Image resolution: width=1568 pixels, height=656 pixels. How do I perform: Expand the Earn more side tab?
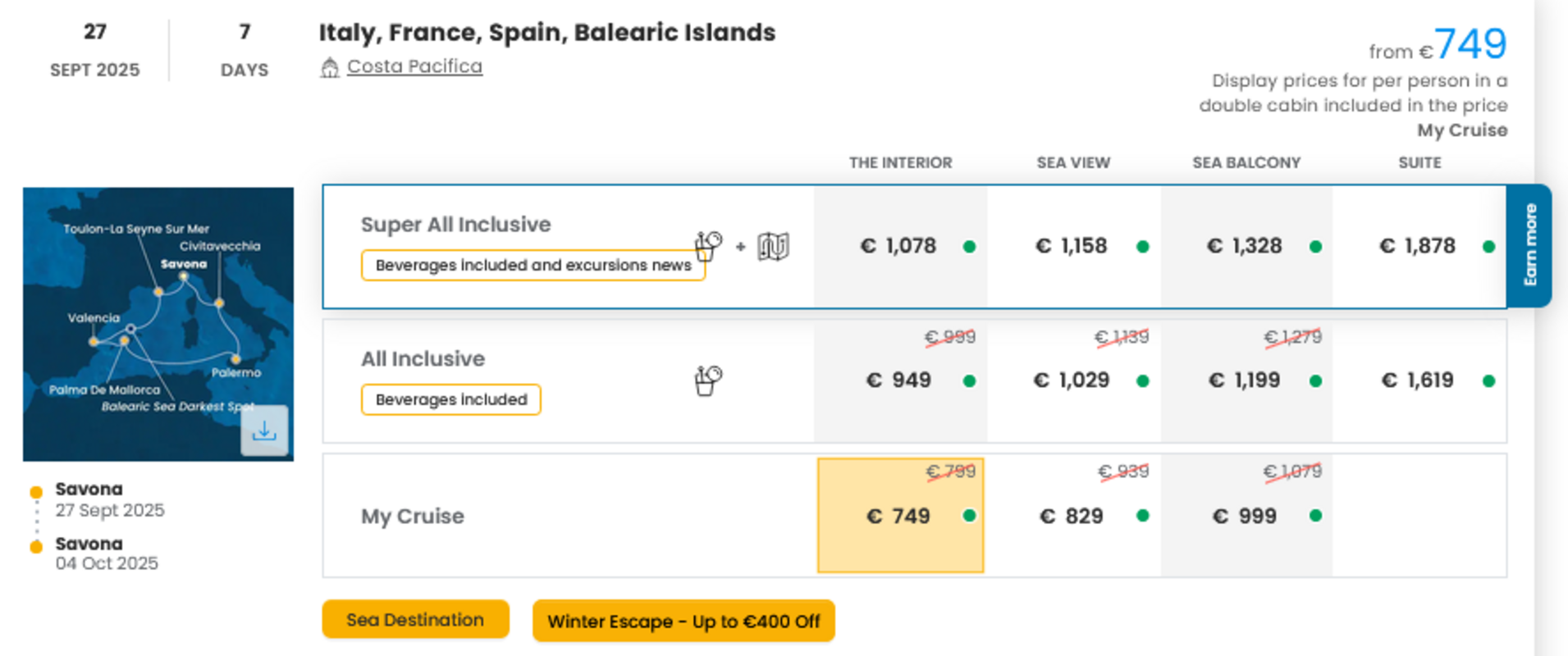[x=1529, y=246]
